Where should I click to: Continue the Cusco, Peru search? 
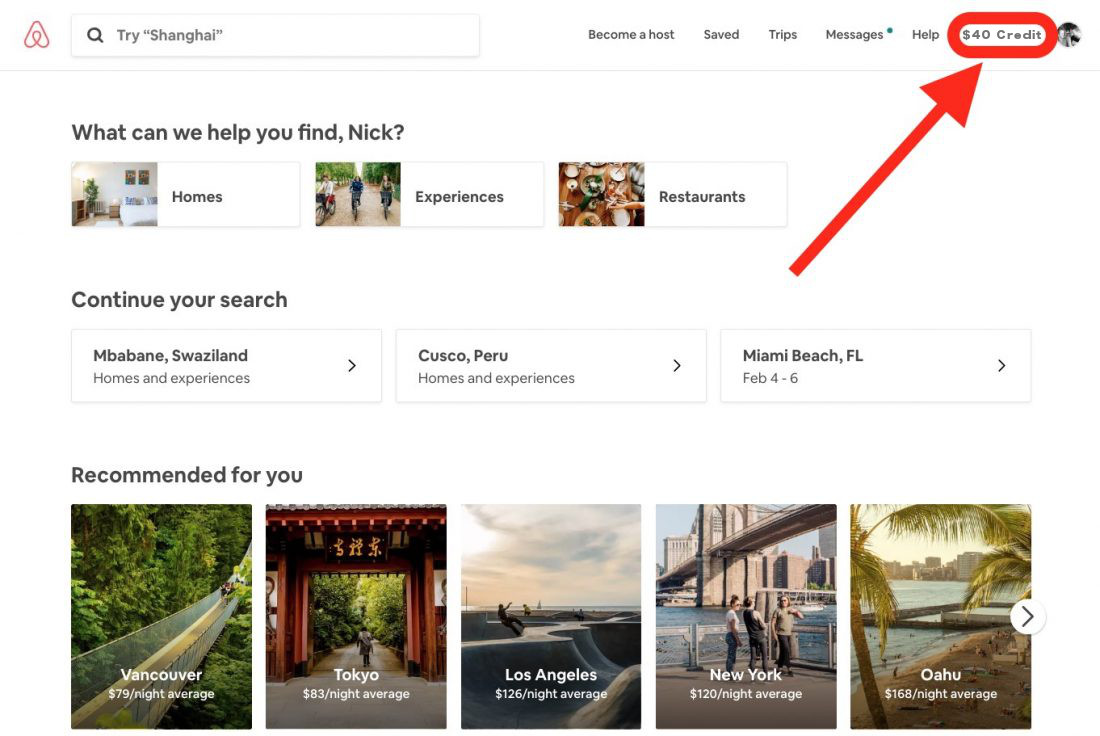coord(551,366)
